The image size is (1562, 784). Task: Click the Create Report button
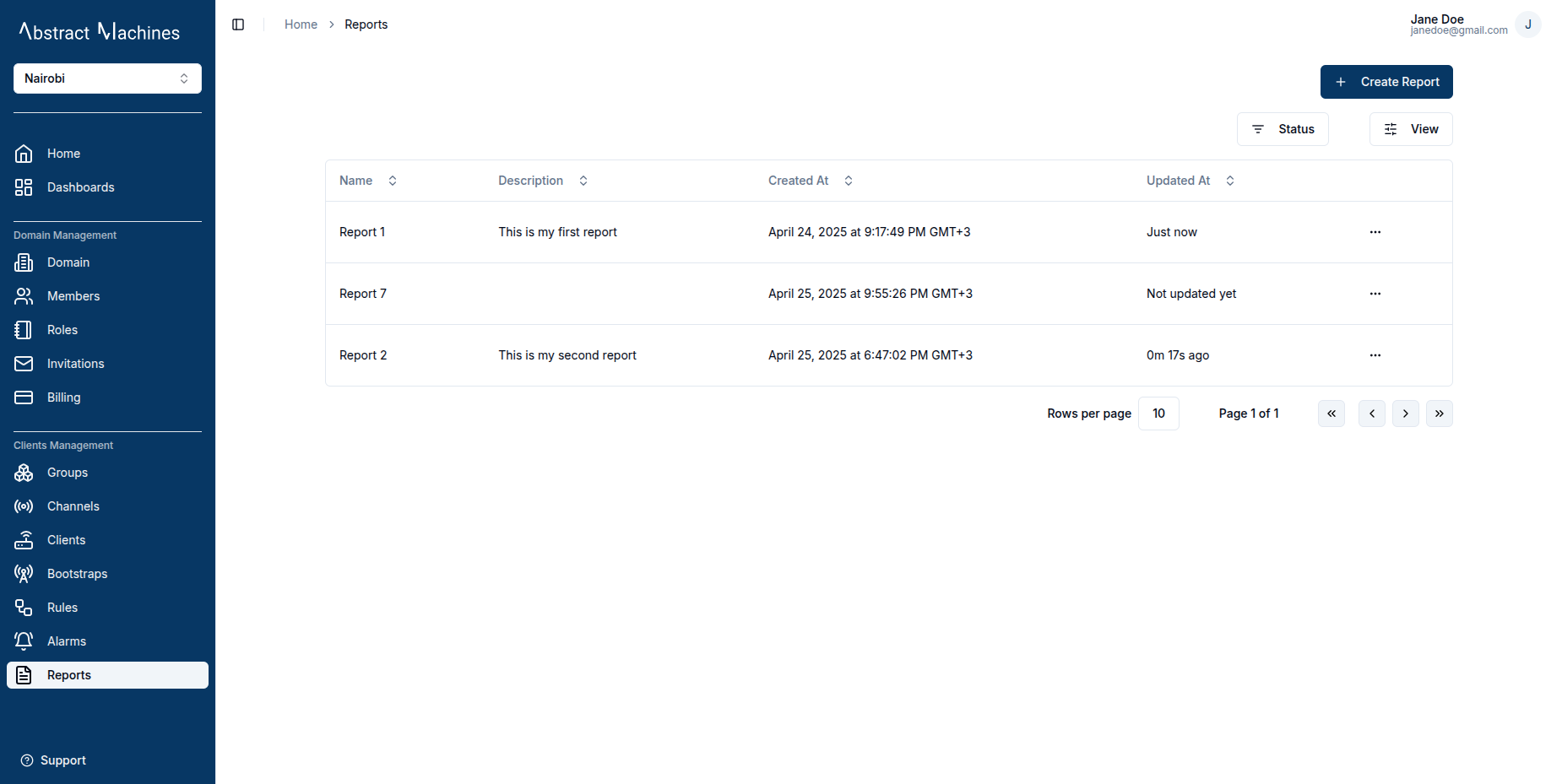[1386, 82]
